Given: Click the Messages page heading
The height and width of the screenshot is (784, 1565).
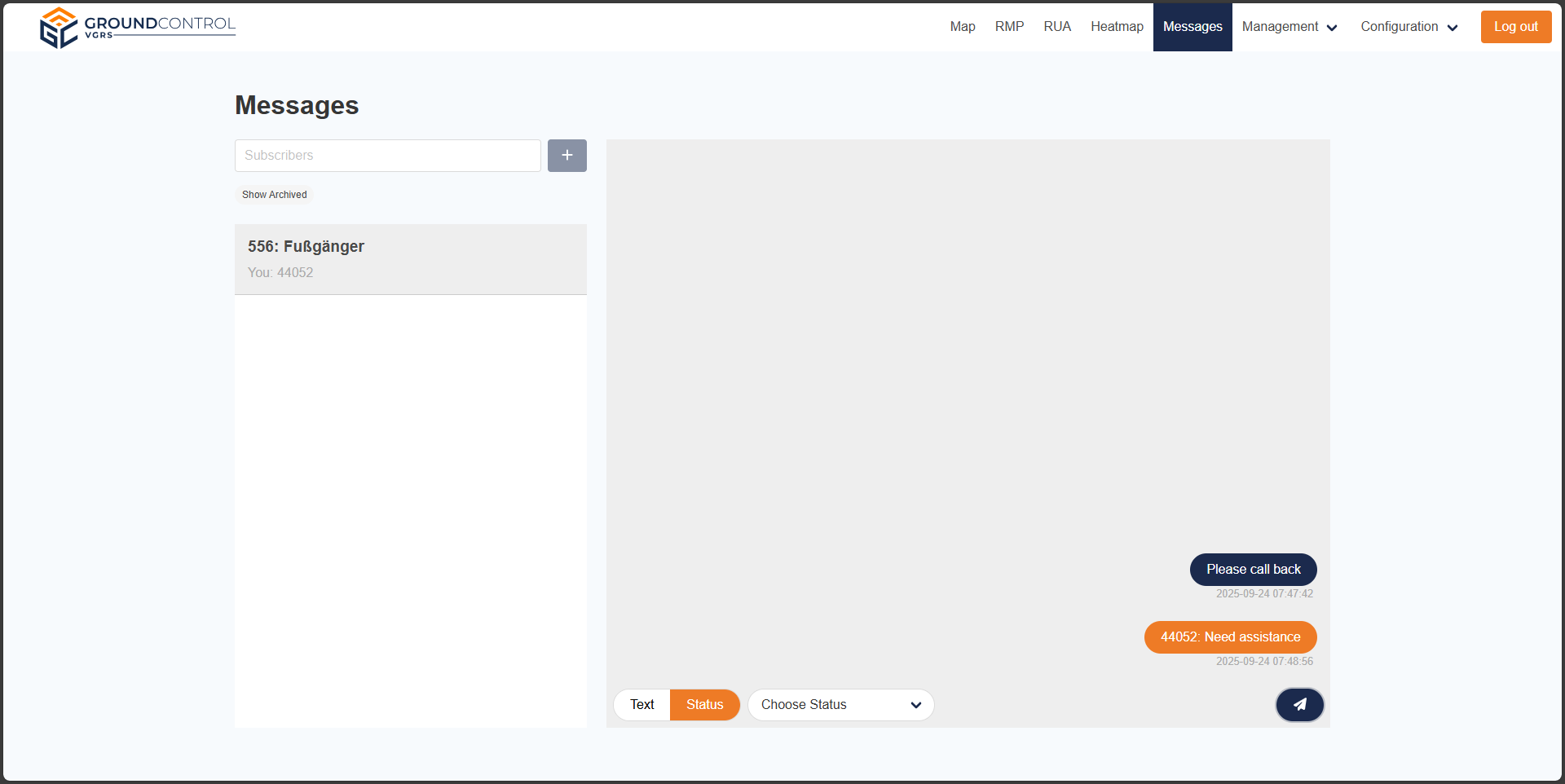Looking at the screenshot, I should pyautogui.click(x=297, y=106).
